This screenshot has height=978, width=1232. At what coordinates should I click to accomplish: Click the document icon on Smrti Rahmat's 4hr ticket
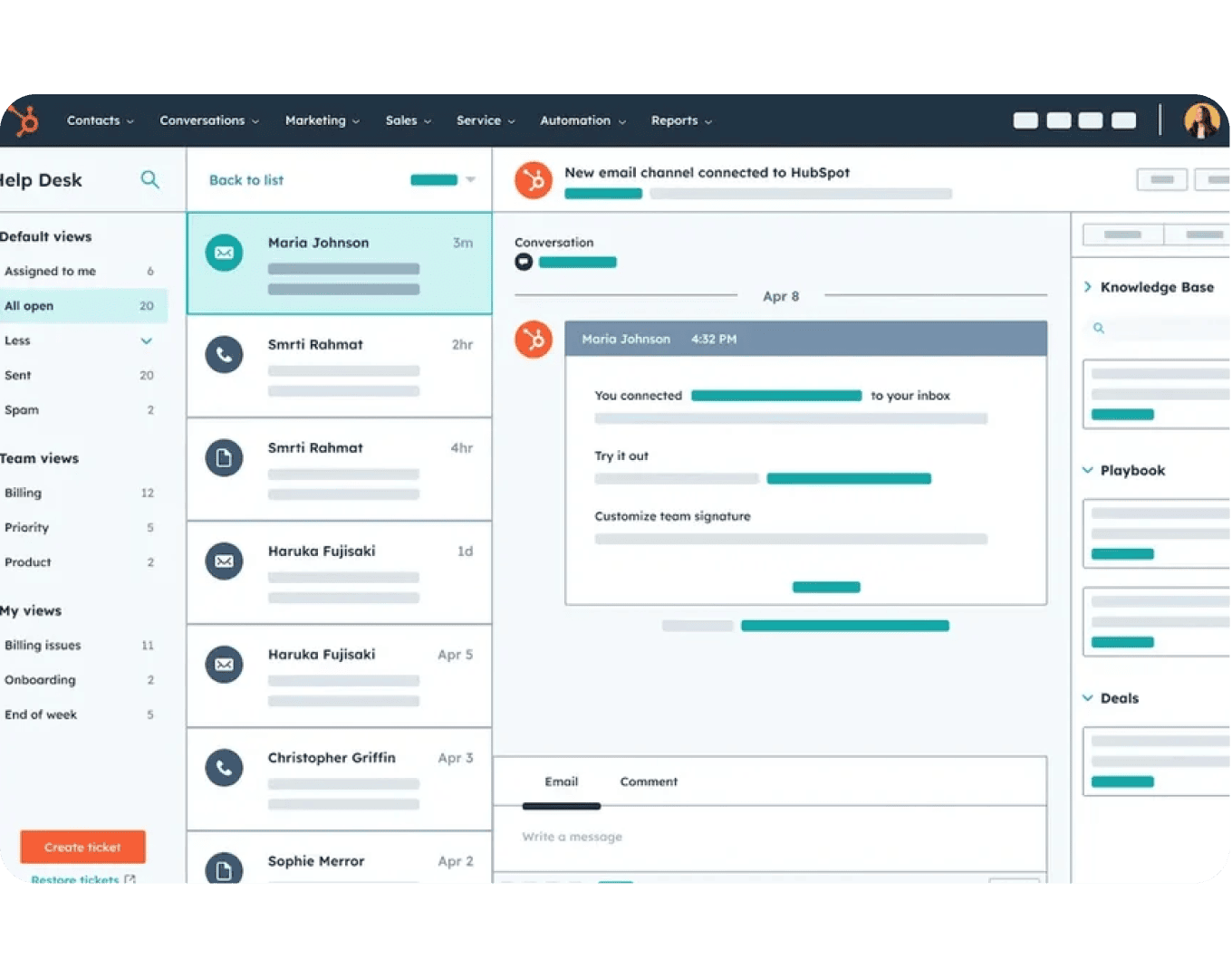click(224, 458)
